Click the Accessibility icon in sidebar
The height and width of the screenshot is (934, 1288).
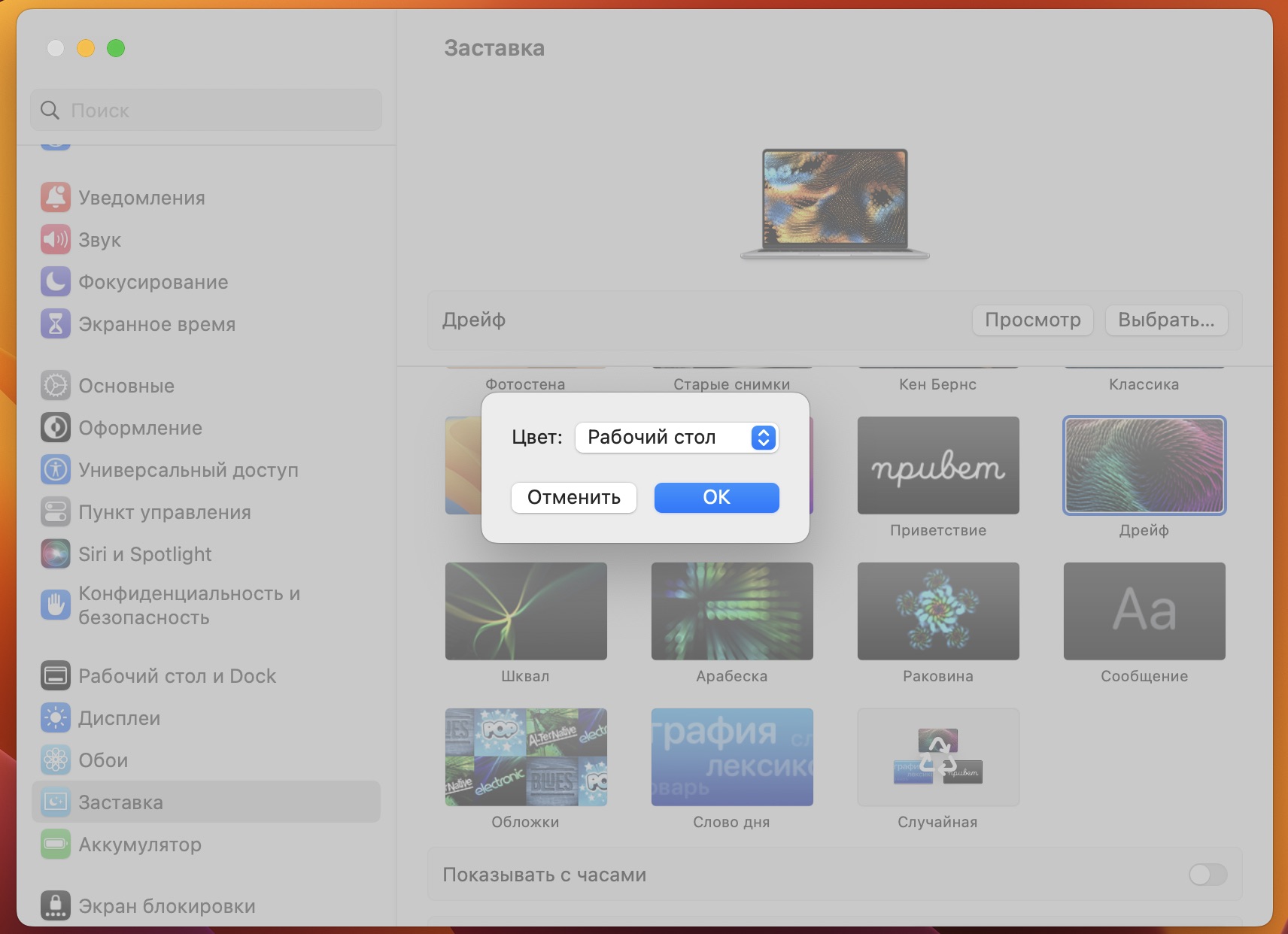[x=56, y=469]
